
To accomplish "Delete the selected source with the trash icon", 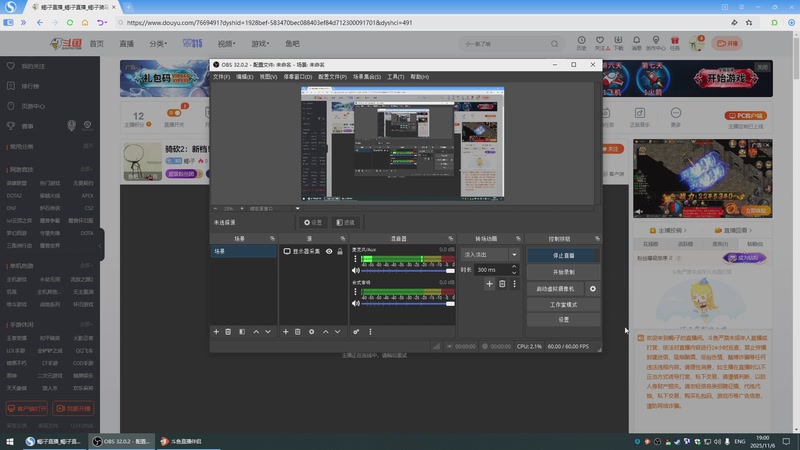I will 298,331.
